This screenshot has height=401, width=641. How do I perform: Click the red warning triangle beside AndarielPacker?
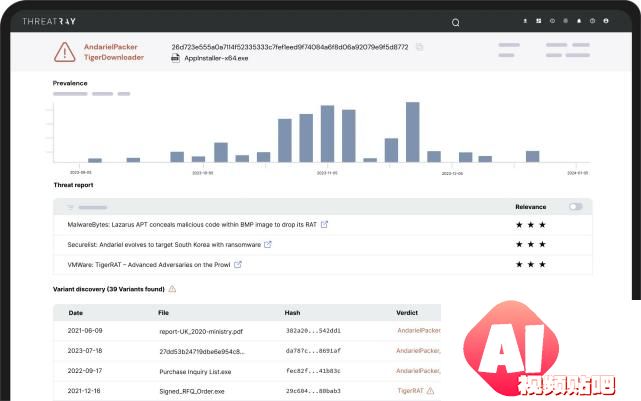tap(65, 52)
